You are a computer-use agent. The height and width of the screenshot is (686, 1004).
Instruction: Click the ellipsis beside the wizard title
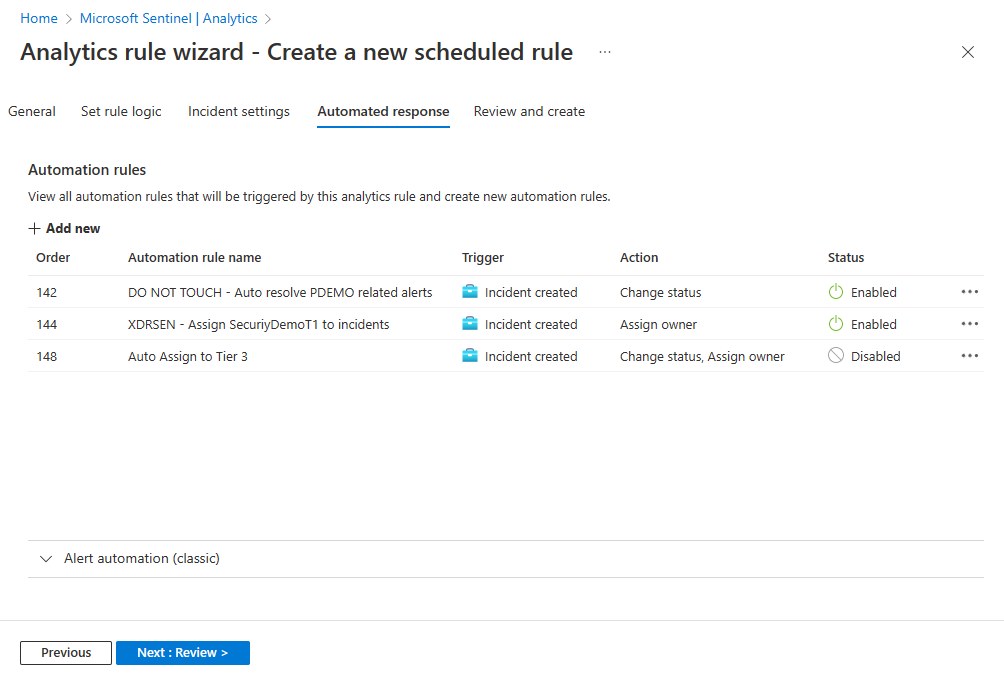(x=604, y=53)
